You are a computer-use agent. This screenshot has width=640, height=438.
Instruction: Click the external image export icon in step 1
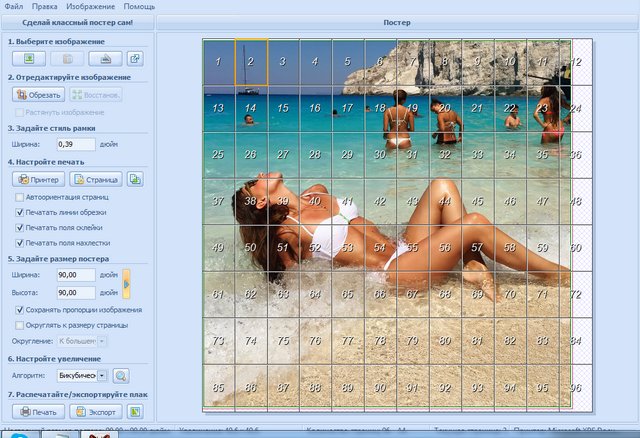coord(136,58)
